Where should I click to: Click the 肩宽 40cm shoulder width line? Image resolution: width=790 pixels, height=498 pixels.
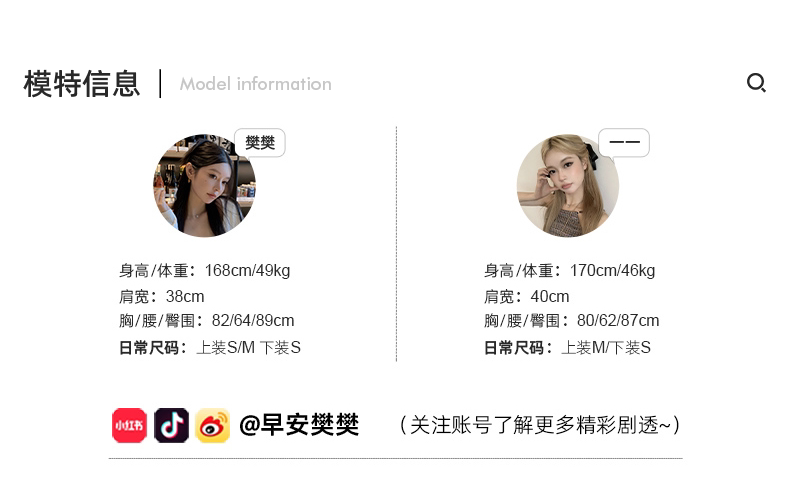(526, 296)
